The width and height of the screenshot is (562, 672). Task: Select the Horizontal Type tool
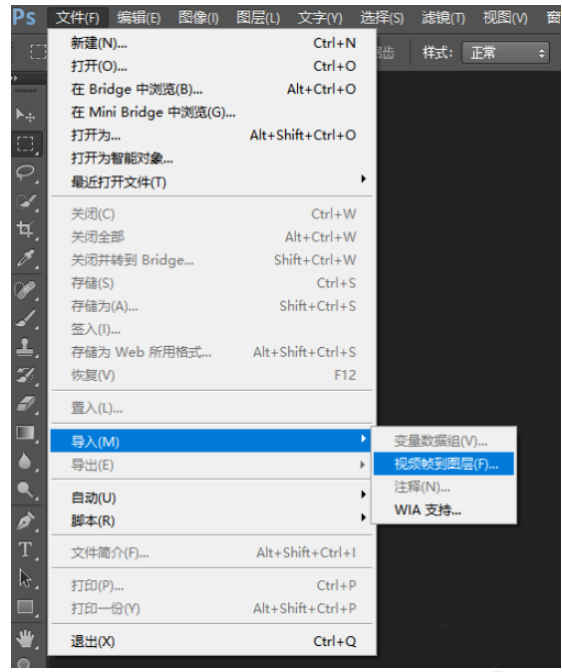25,549
